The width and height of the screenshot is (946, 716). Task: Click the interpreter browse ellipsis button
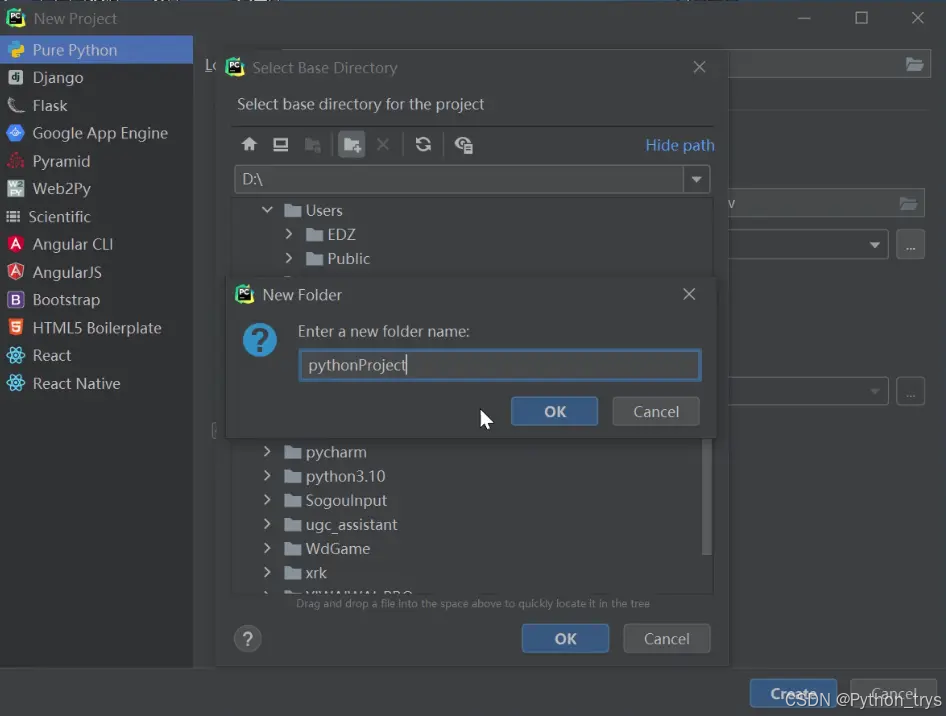pos(910,245)
